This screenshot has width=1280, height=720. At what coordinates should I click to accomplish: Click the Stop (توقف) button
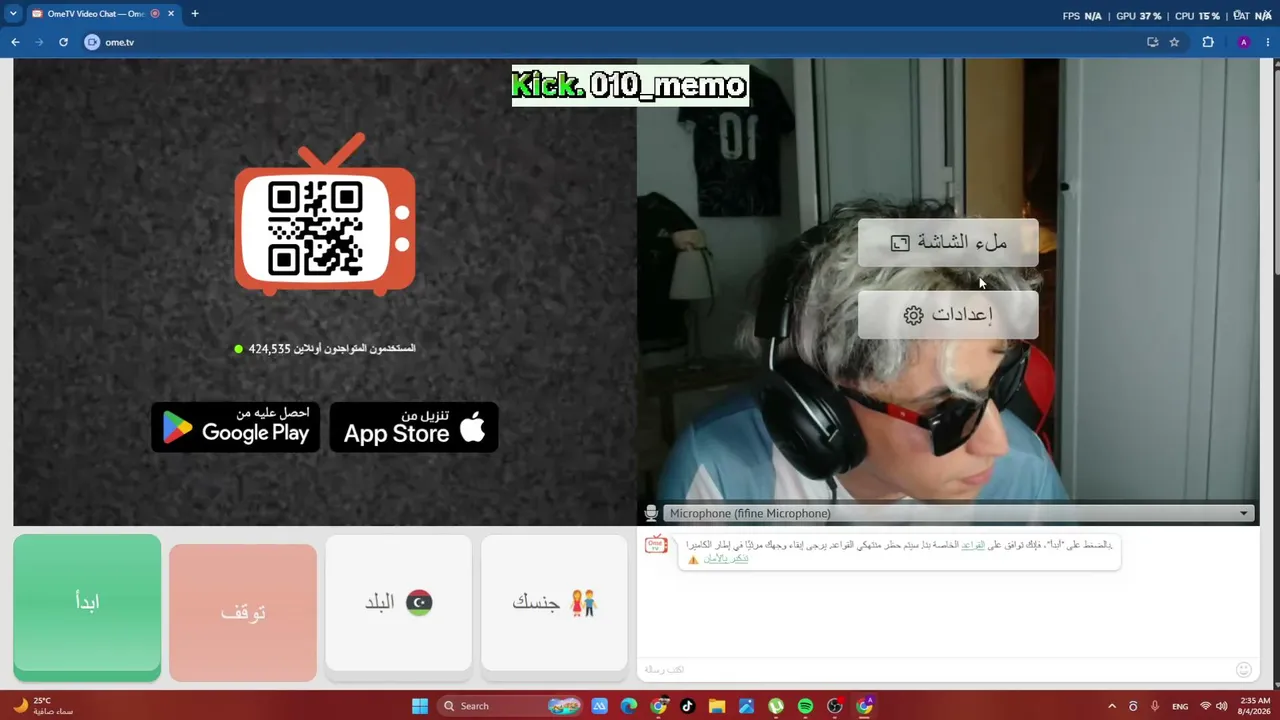pyautogui.click(x=243, y=612)
